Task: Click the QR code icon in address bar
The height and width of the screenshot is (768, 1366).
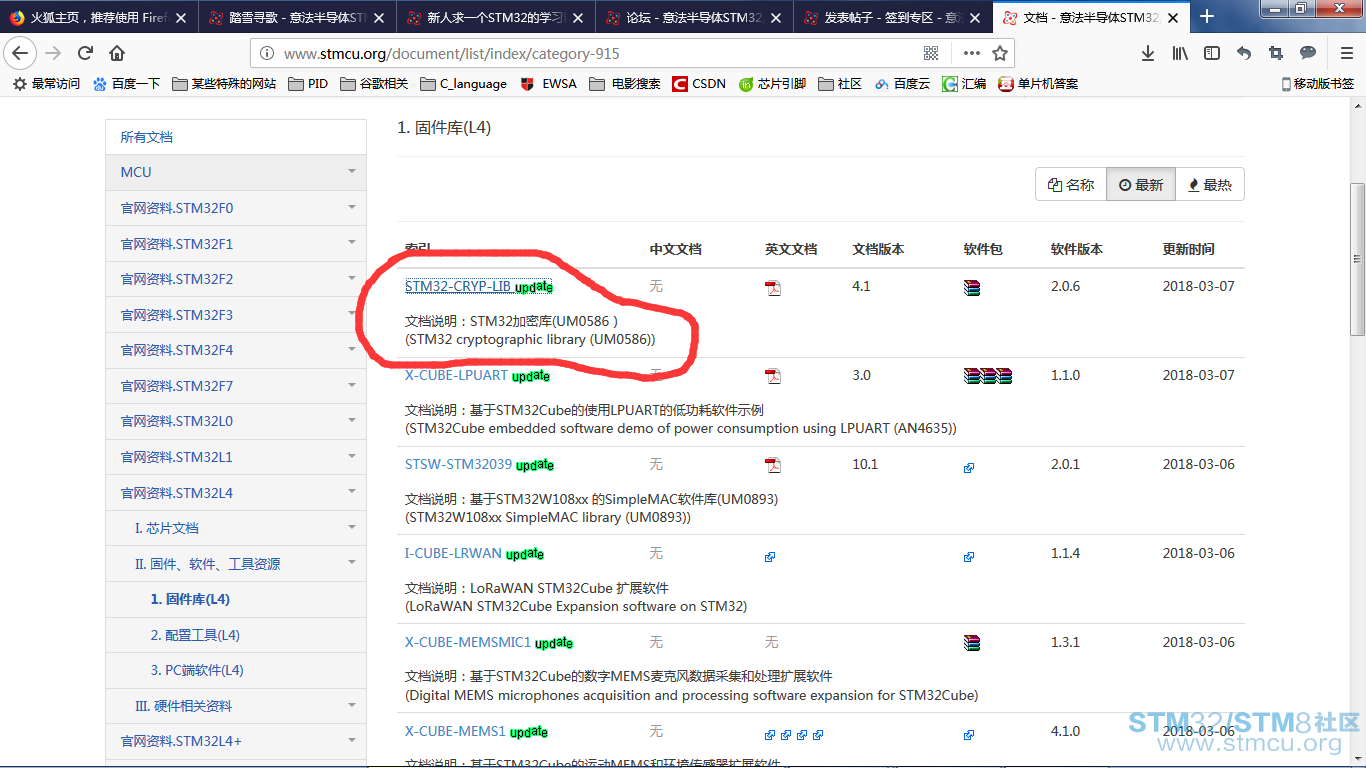Action: click(x=931, y=53)
